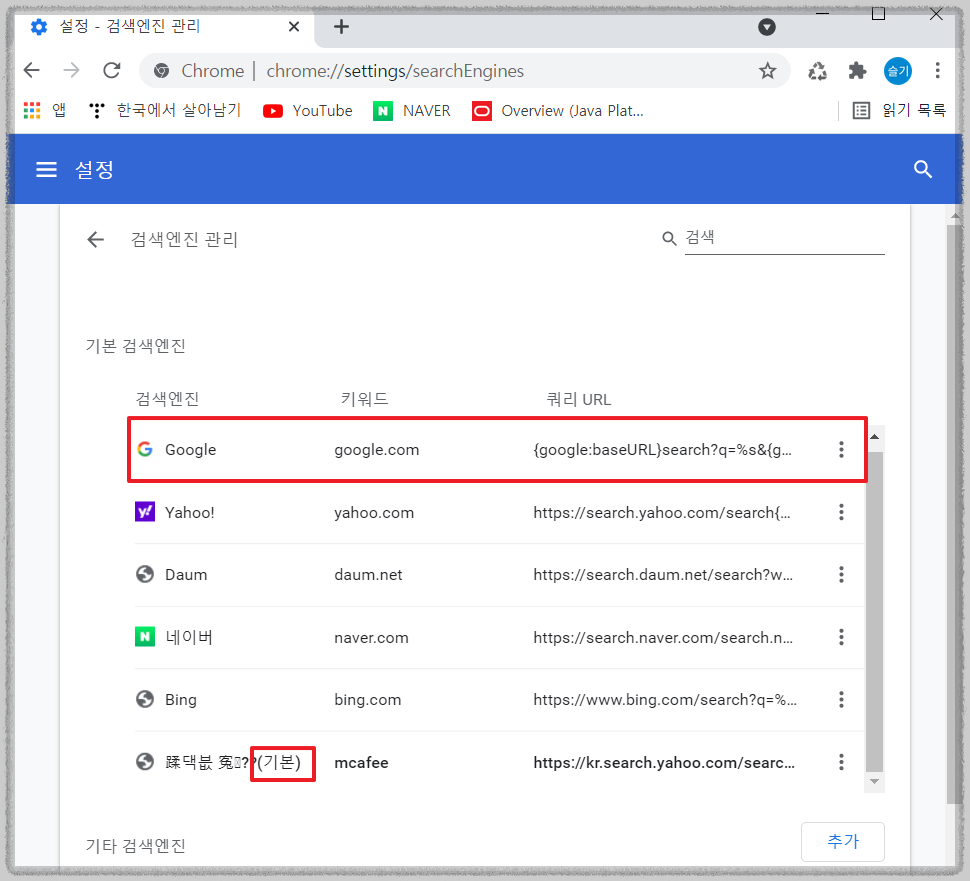
Task: Click the Yahoo! purple icon
Action: [145, 512]
